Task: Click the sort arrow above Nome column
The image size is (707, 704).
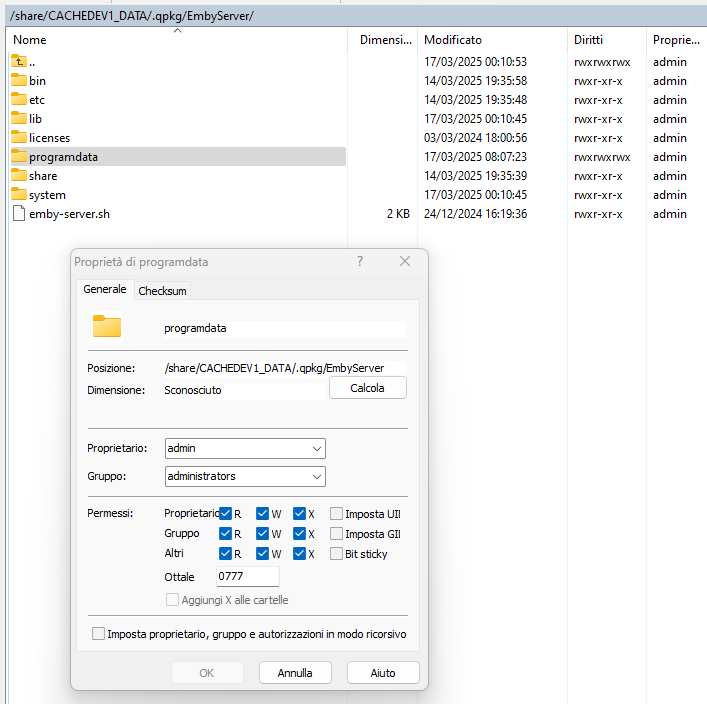Action: point(178,30)
